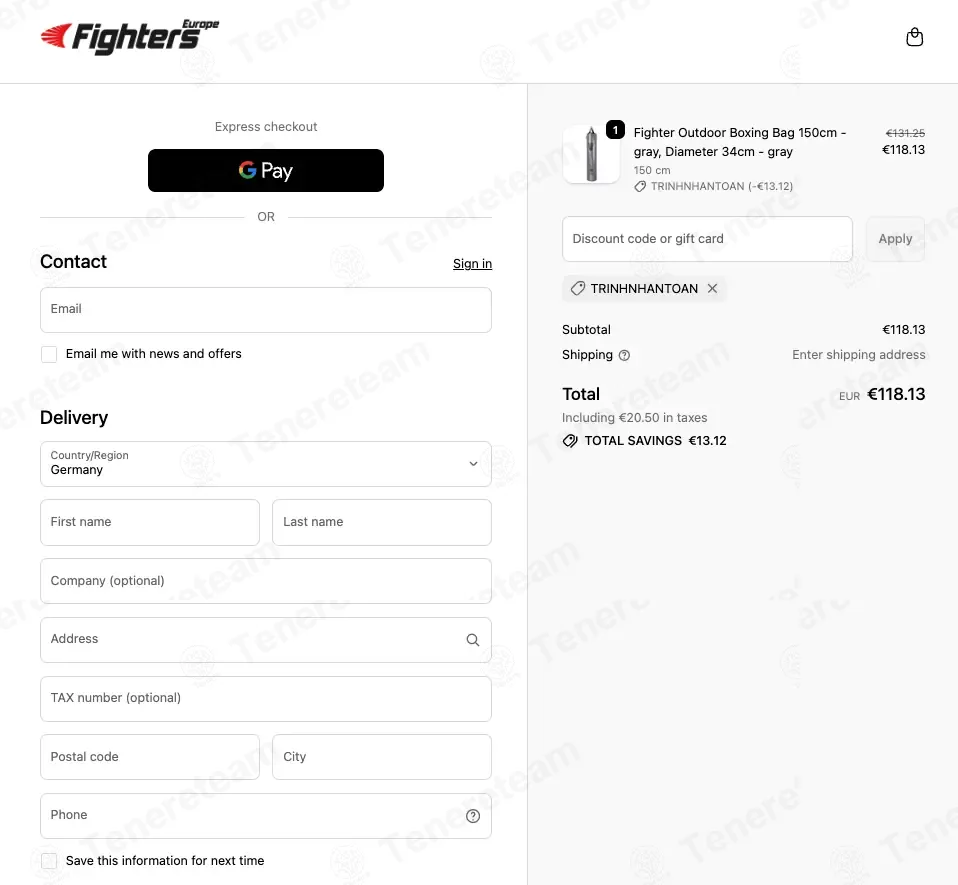The image size is (958, 885).
Task: Click the Postal code field
Action: (x=150, y=757)
